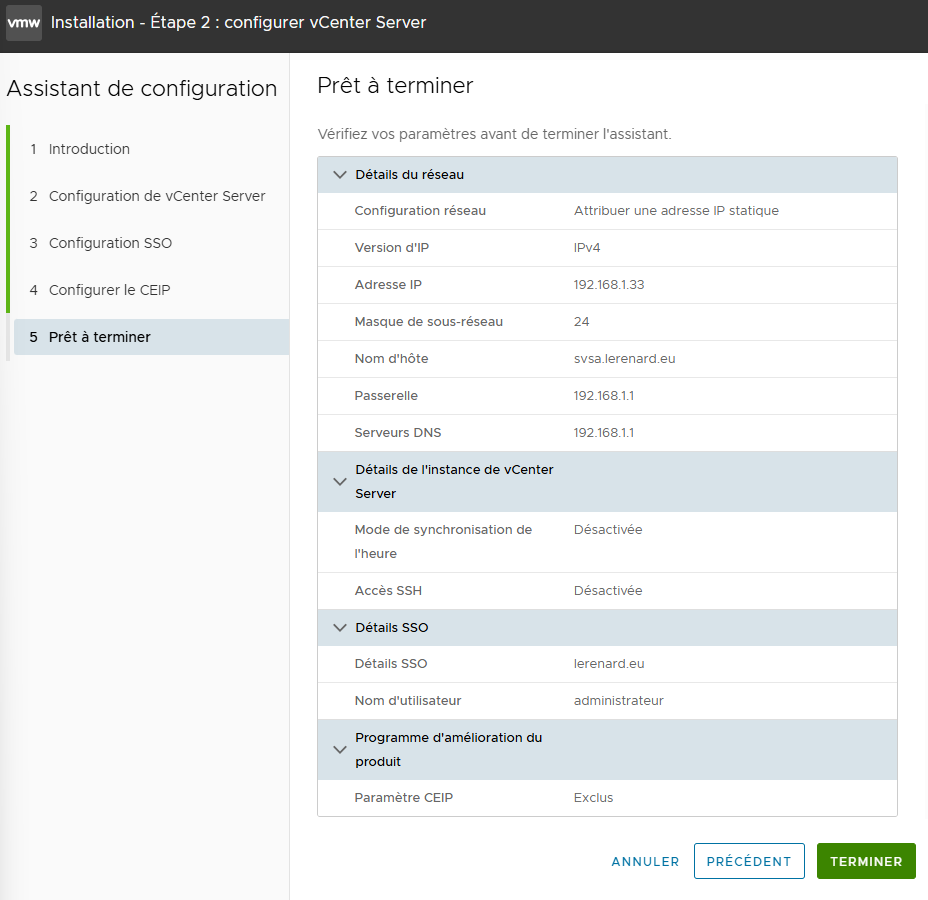Collapse the Détails du réseau section
The image size is (928, 900).
340,175
